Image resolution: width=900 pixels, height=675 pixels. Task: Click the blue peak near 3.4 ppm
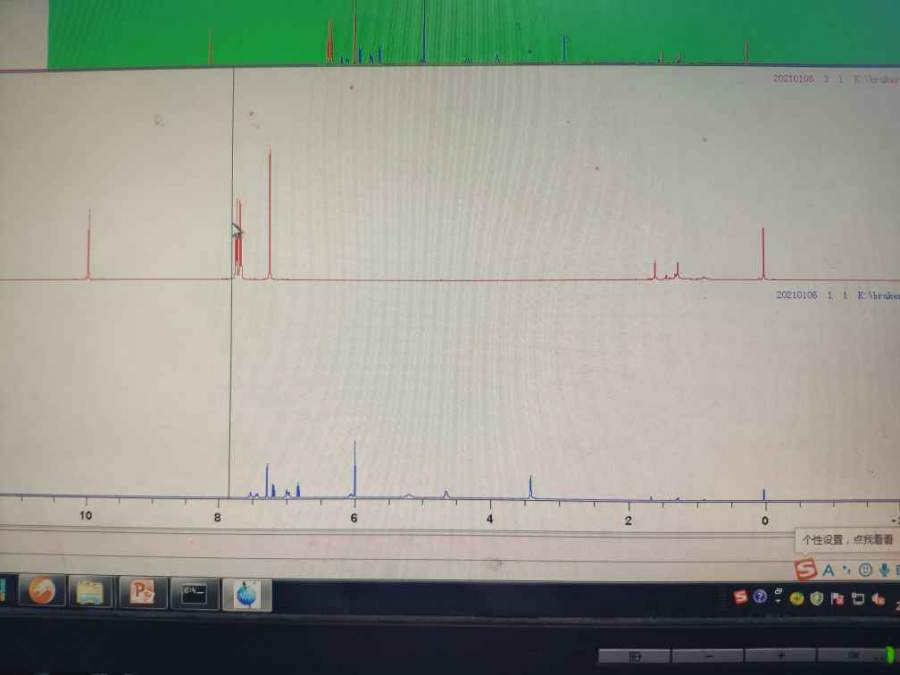click(530, 487)
